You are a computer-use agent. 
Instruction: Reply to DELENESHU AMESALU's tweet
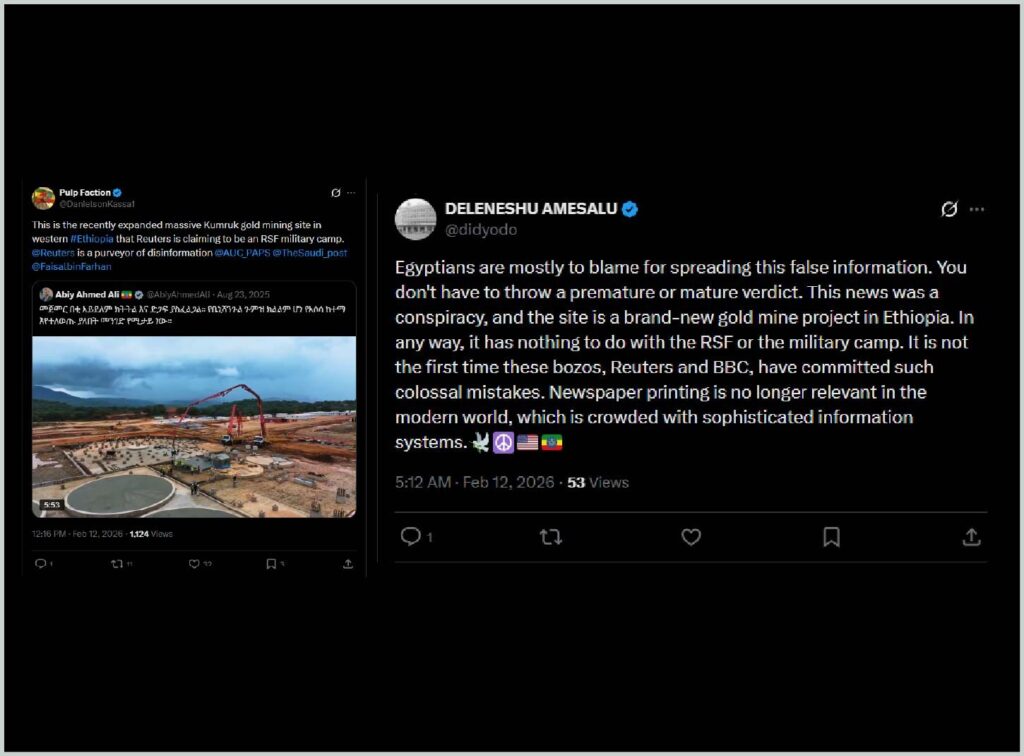(x=411, y=537)
